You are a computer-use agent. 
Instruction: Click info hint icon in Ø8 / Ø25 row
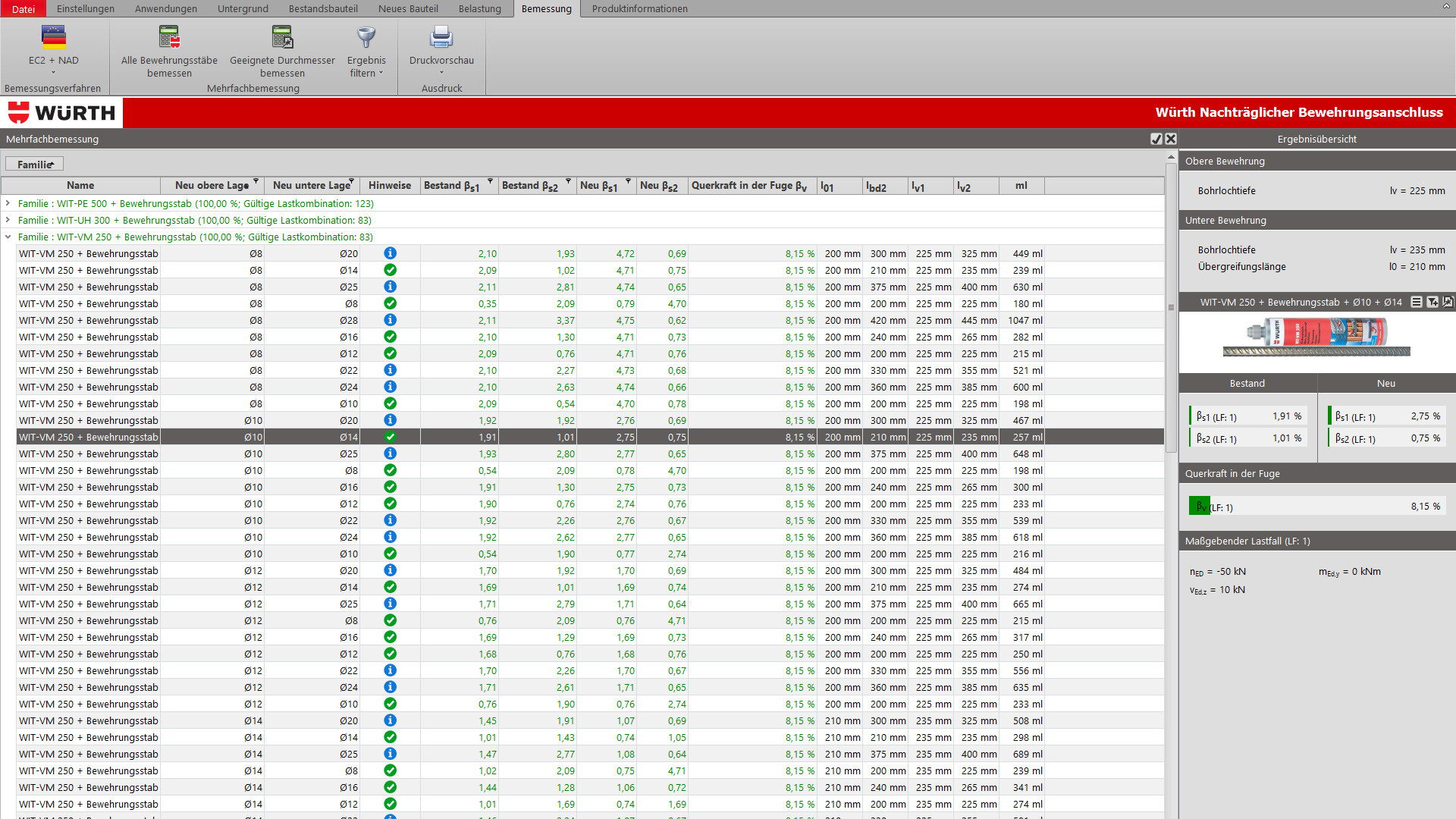(390, 287)
